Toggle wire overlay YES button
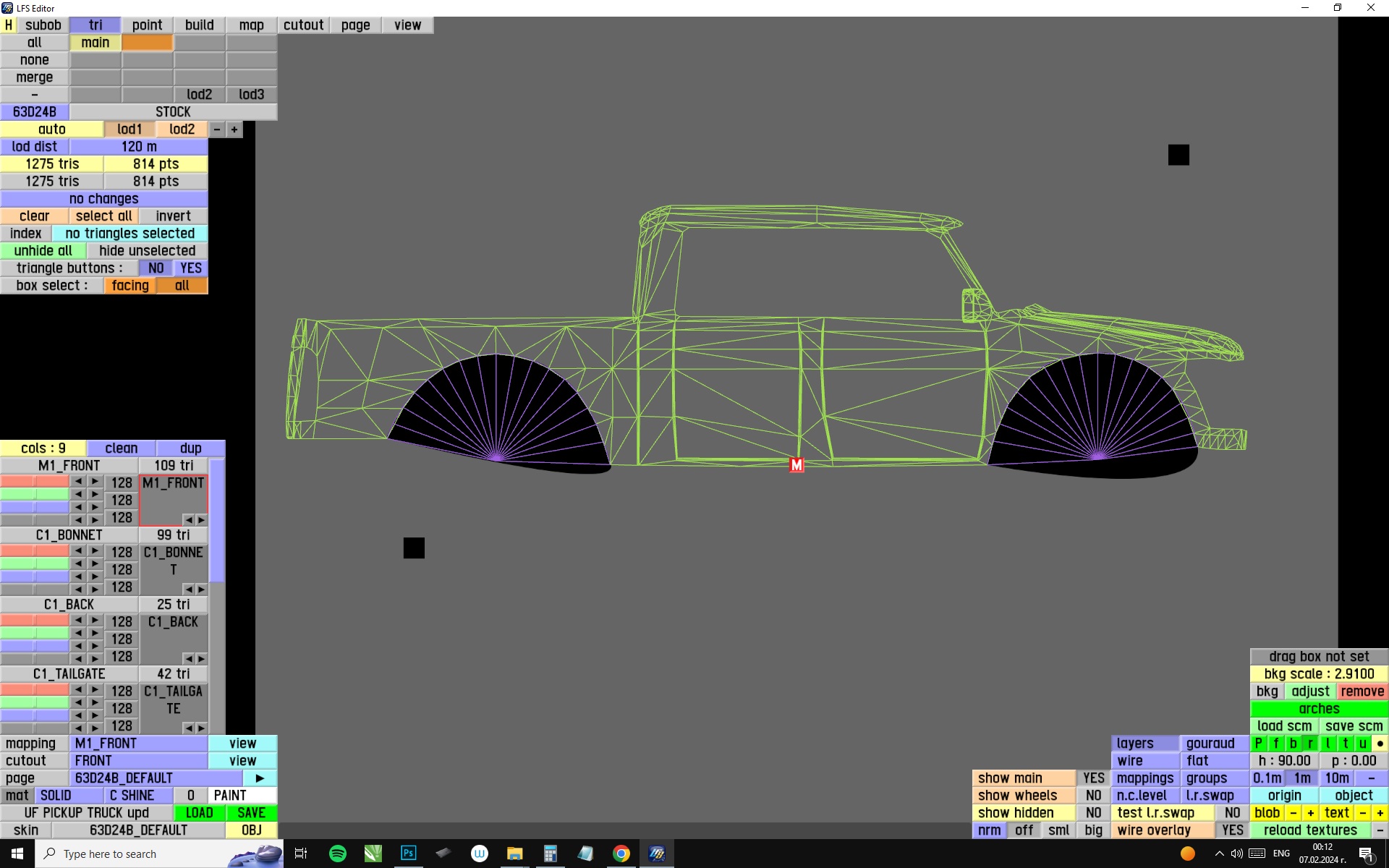 (1232, 830)
